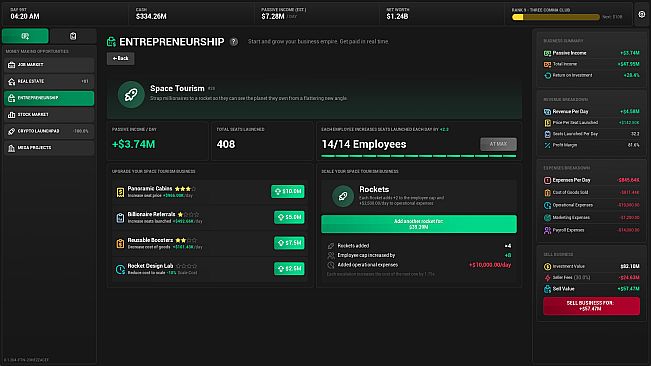The height and width of the screenshot is (366, 651).
Task: Open Mega Projects in sidebar
Action: (49, 148)
